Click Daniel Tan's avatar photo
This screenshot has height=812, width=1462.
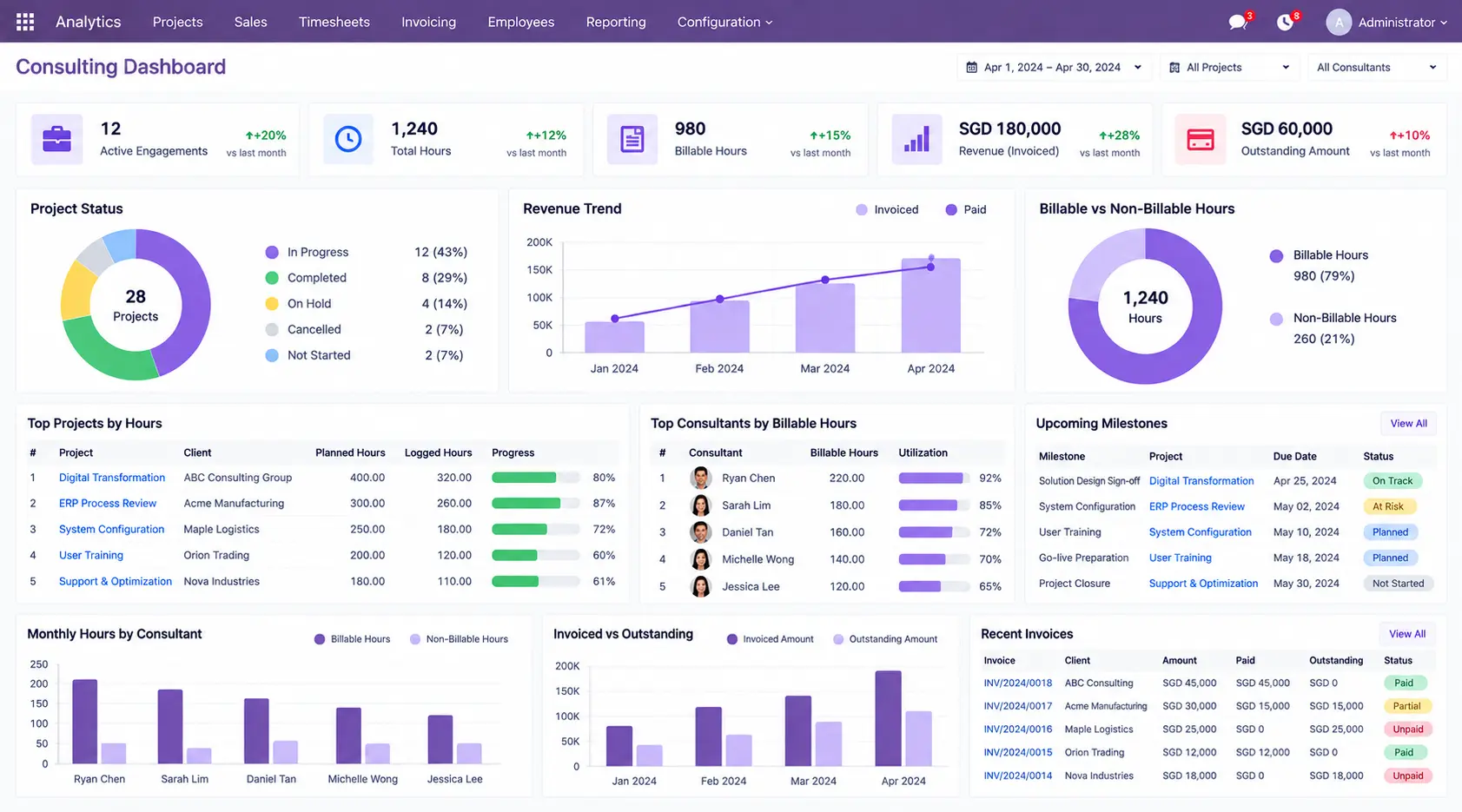[x=701, y=531]
